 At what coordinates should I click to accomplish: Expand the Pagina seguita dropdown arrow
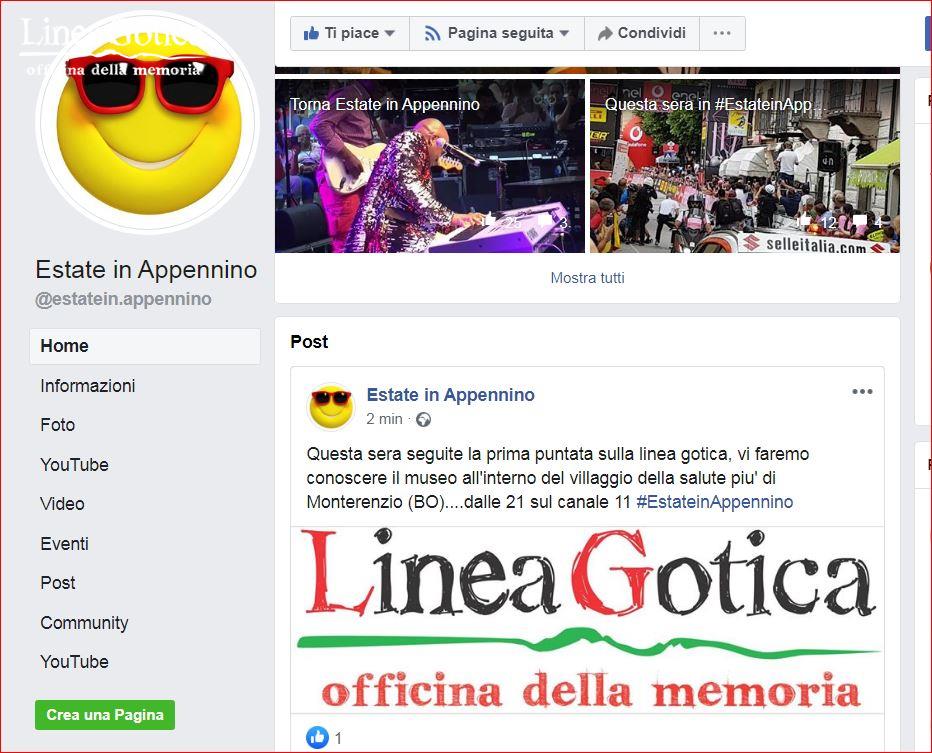(564, 34)
